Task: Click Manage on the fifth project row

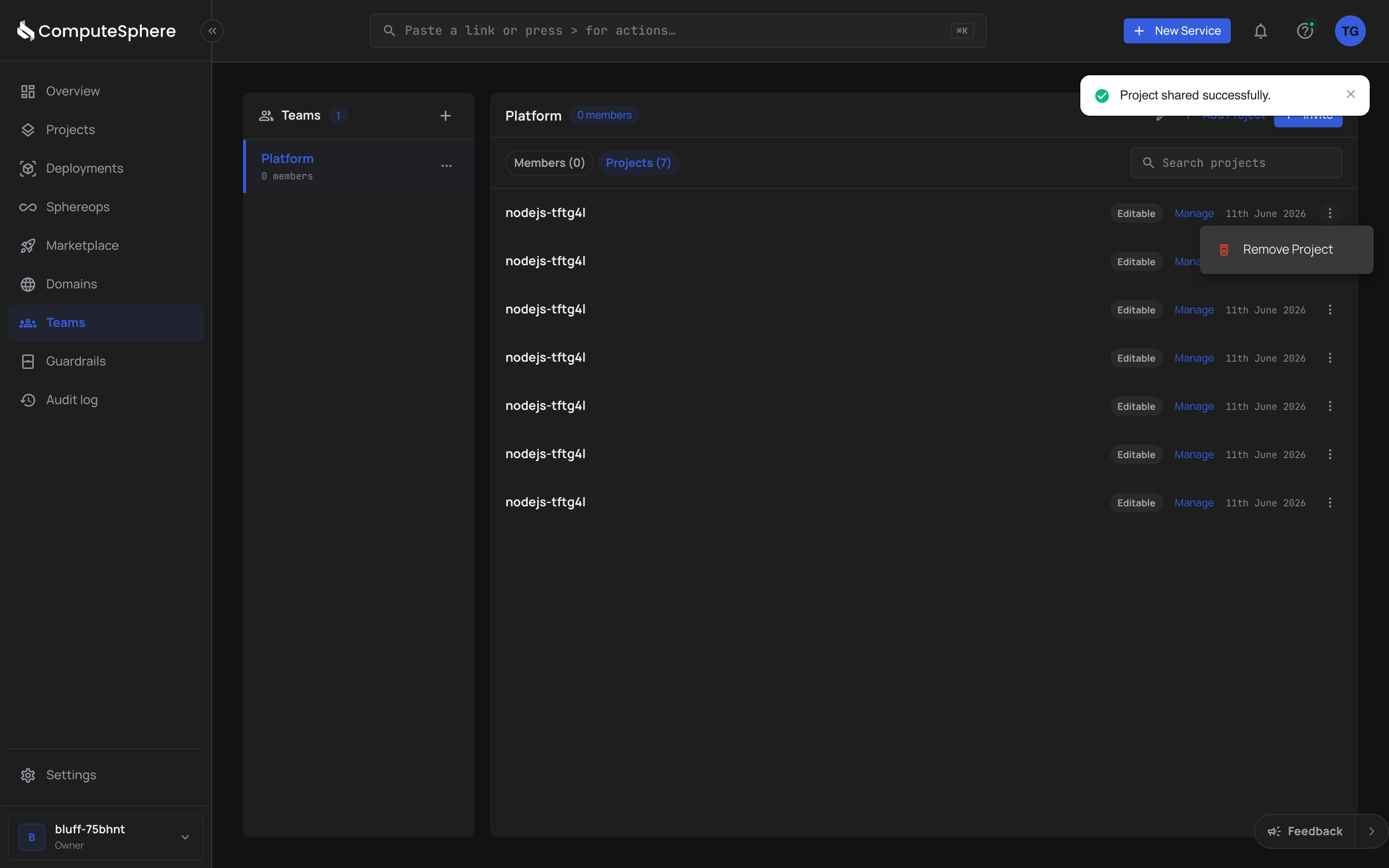Action: [x=1194, y=407]
